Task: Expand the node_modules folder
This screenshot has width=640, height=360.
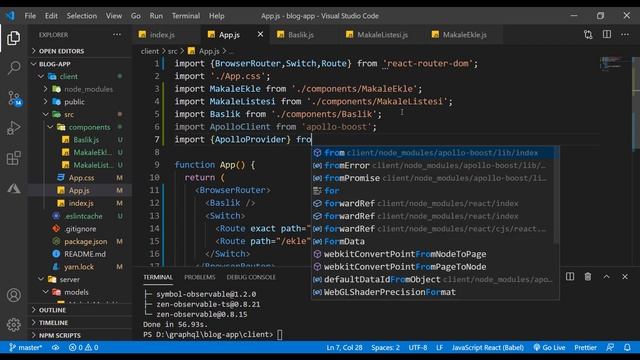Action: [80, 89]
